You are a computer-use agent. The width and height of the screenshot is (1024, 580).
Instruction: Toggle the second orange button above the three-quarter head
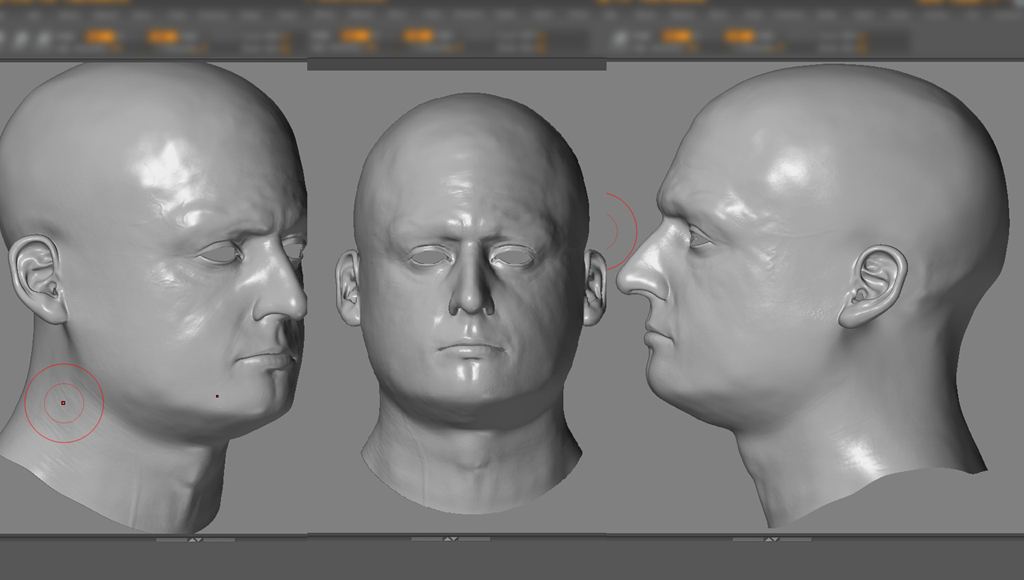(163, 37)
